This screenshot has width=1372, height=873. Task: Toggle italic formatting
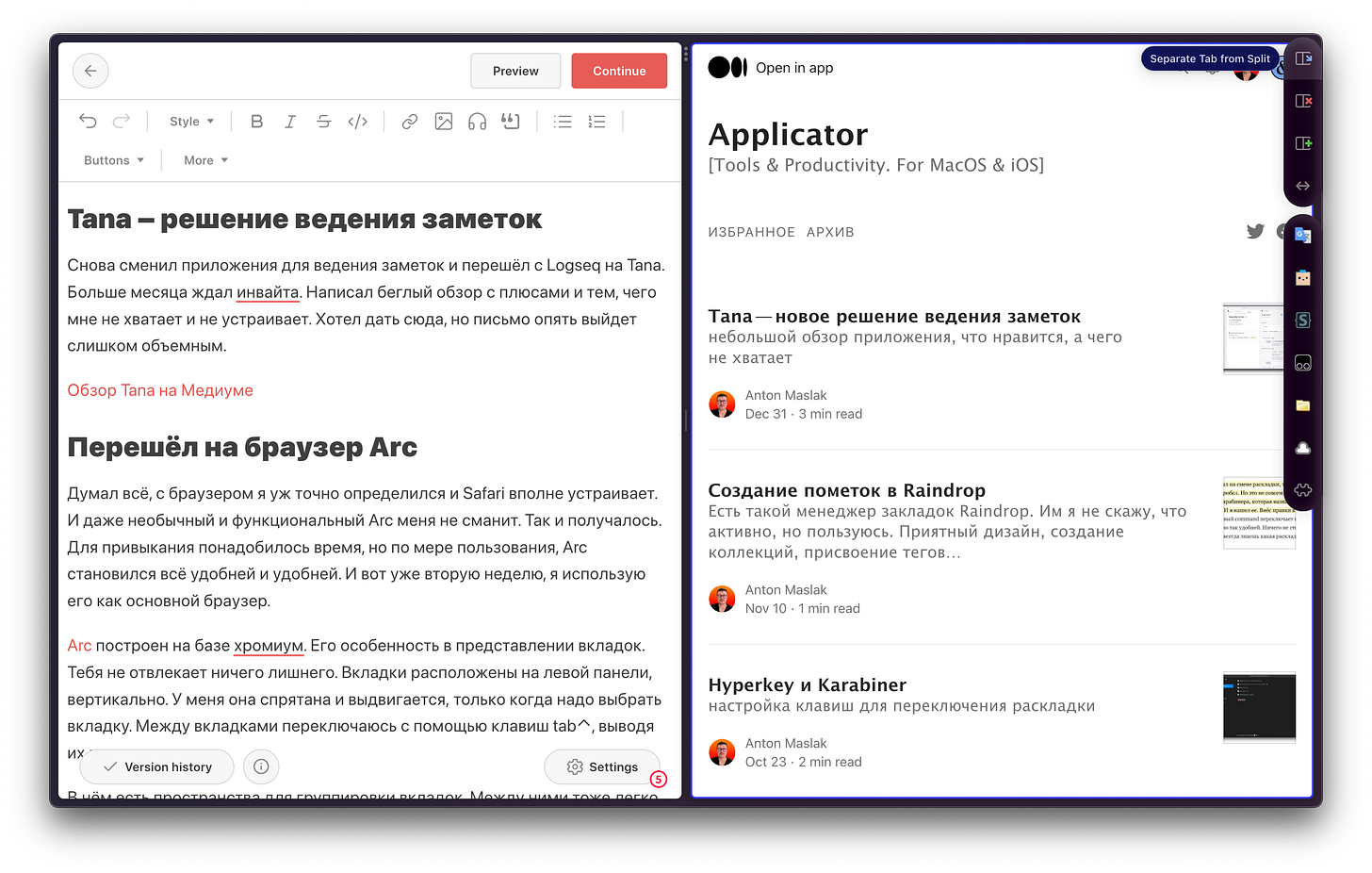click(290, 121)
